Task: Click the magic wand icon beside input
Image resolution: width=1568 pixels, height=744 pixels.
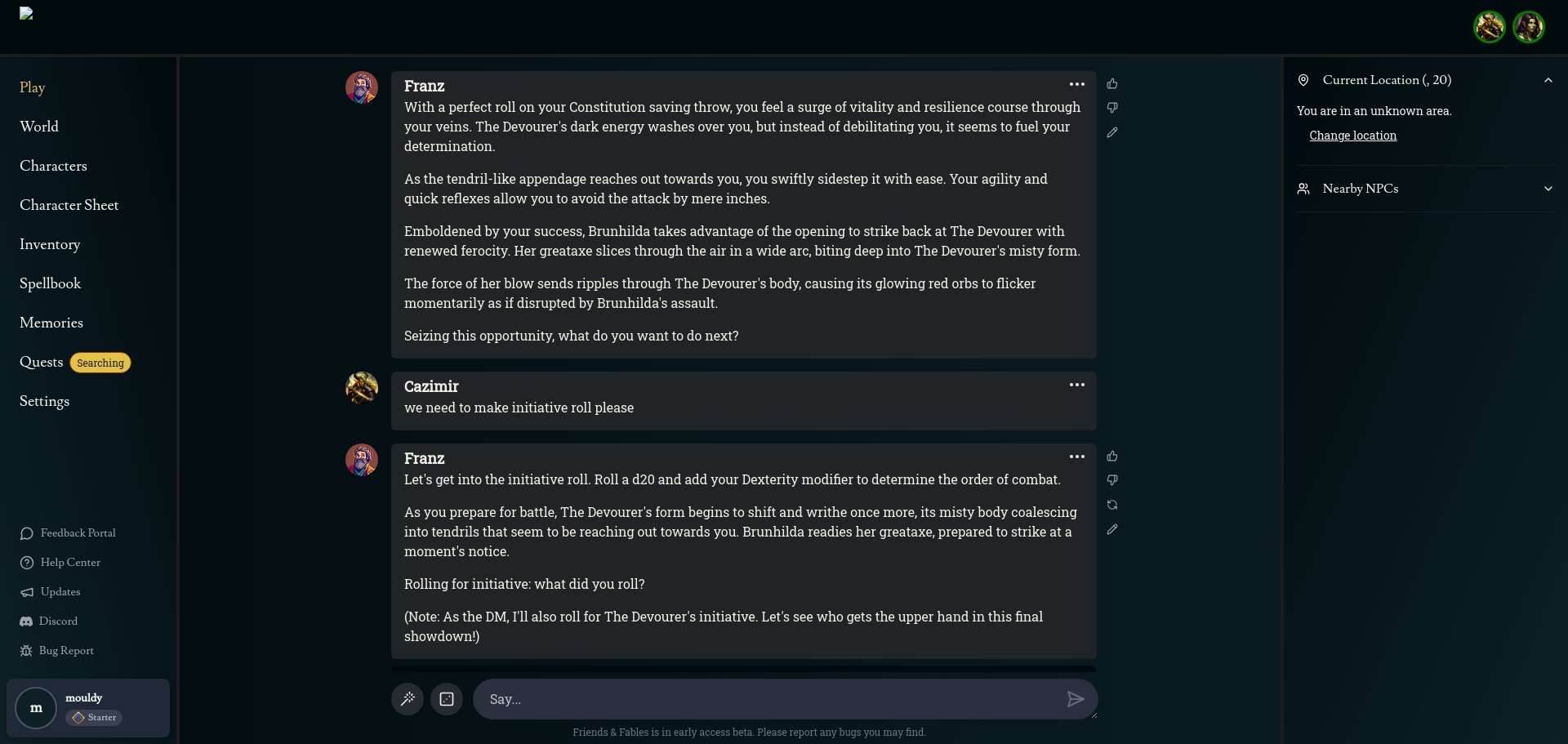Action: [x=408, y=699]
